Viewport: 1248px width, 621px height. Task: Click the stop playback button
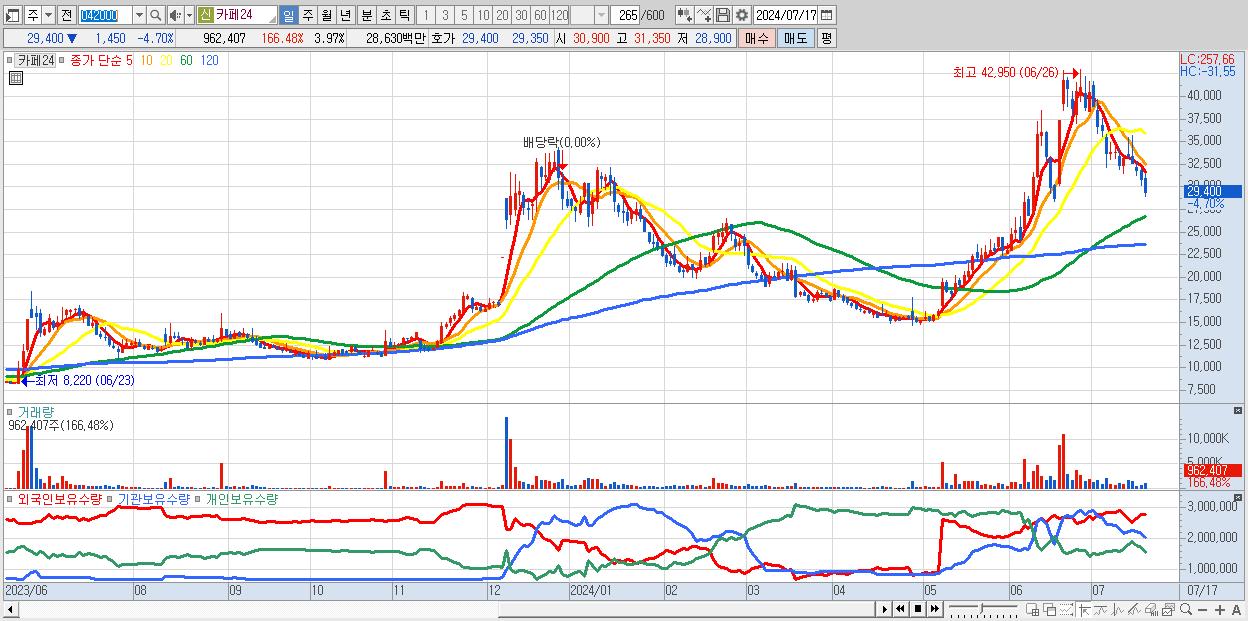[917, 609]
